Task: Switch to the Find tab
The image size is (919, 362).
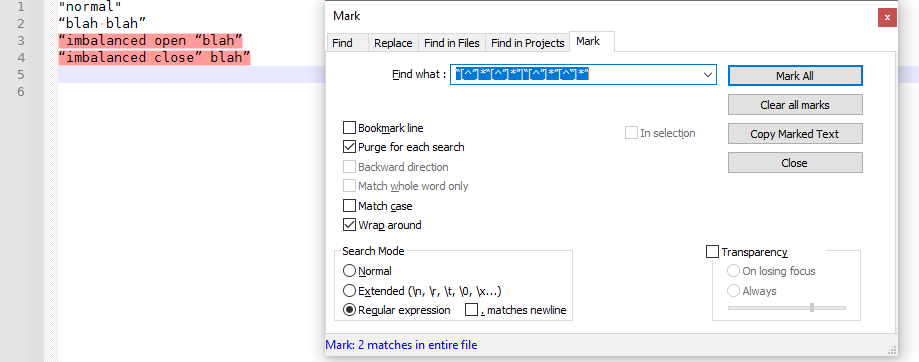Action: [x=342, y=43]
